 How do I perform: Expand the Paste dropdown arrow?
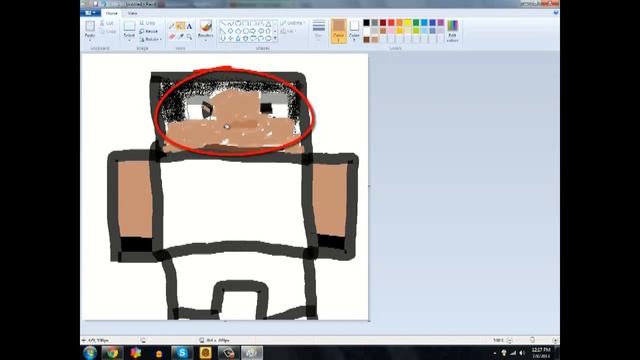point(90,40)
